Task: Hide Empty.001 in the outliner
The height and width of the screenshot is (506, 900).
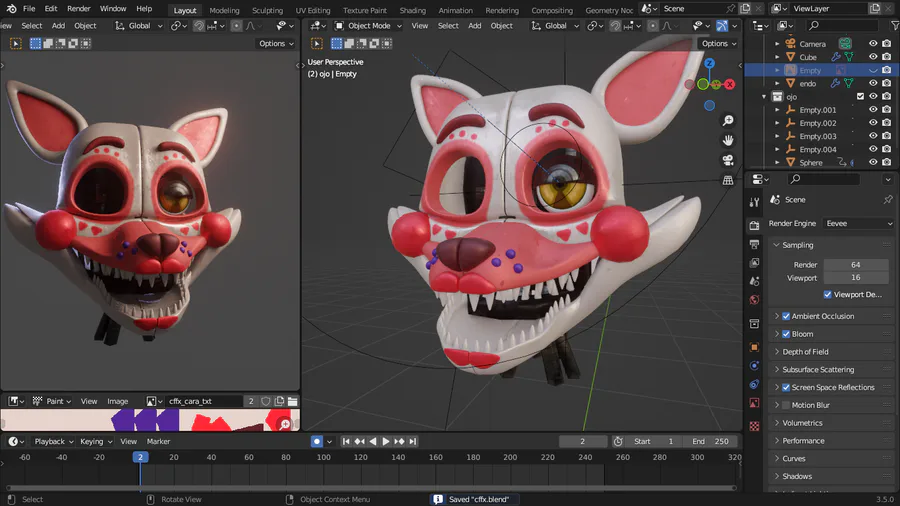Action: (873, 110)
